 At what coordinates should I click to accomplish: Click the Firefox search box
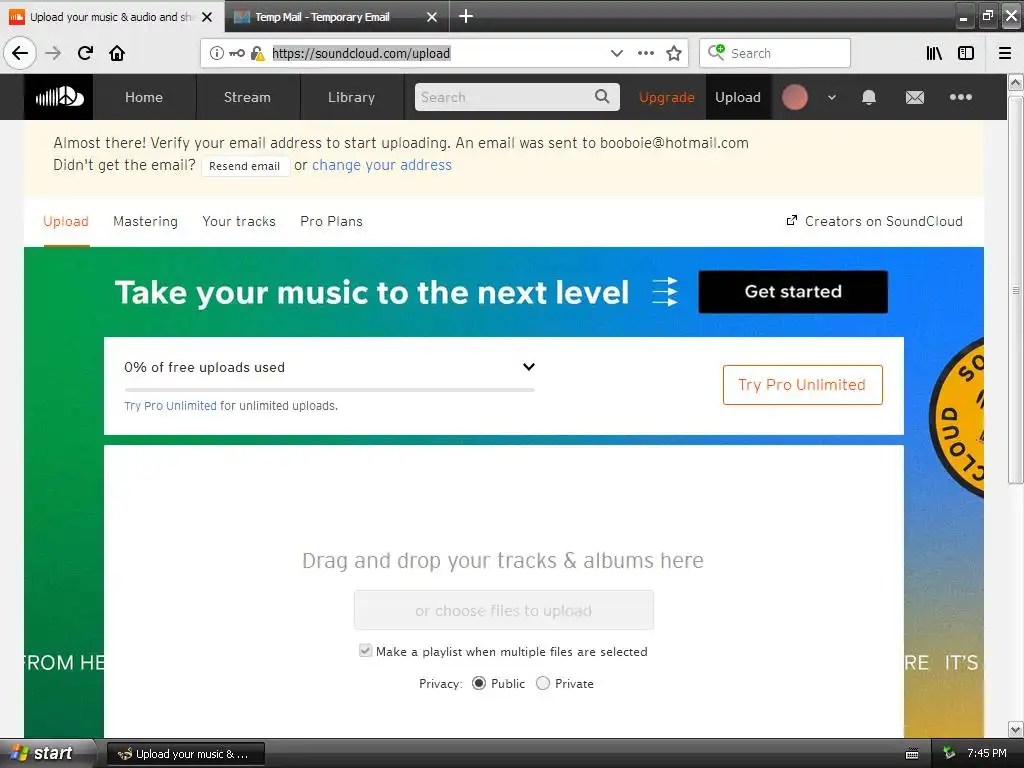coord(775,53)
